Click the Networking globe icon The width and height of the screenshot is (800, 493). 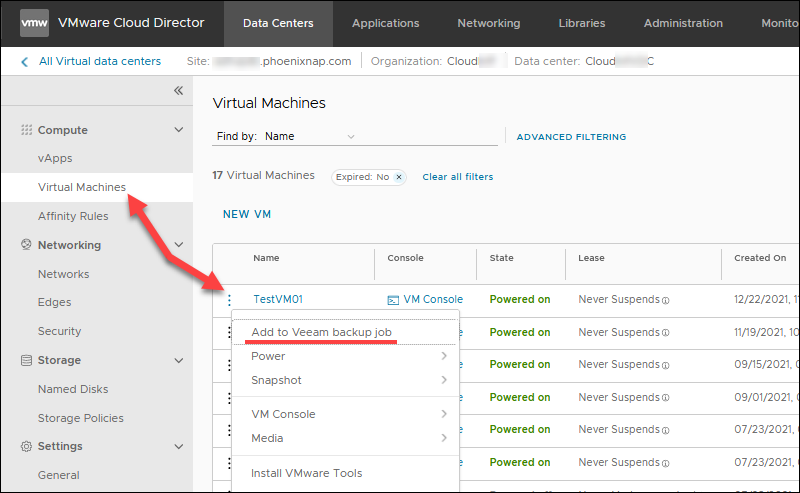(26, 244)
